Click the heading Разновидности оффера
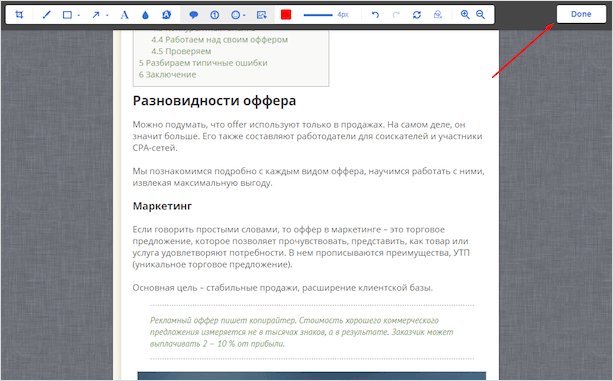 point(214,101)
